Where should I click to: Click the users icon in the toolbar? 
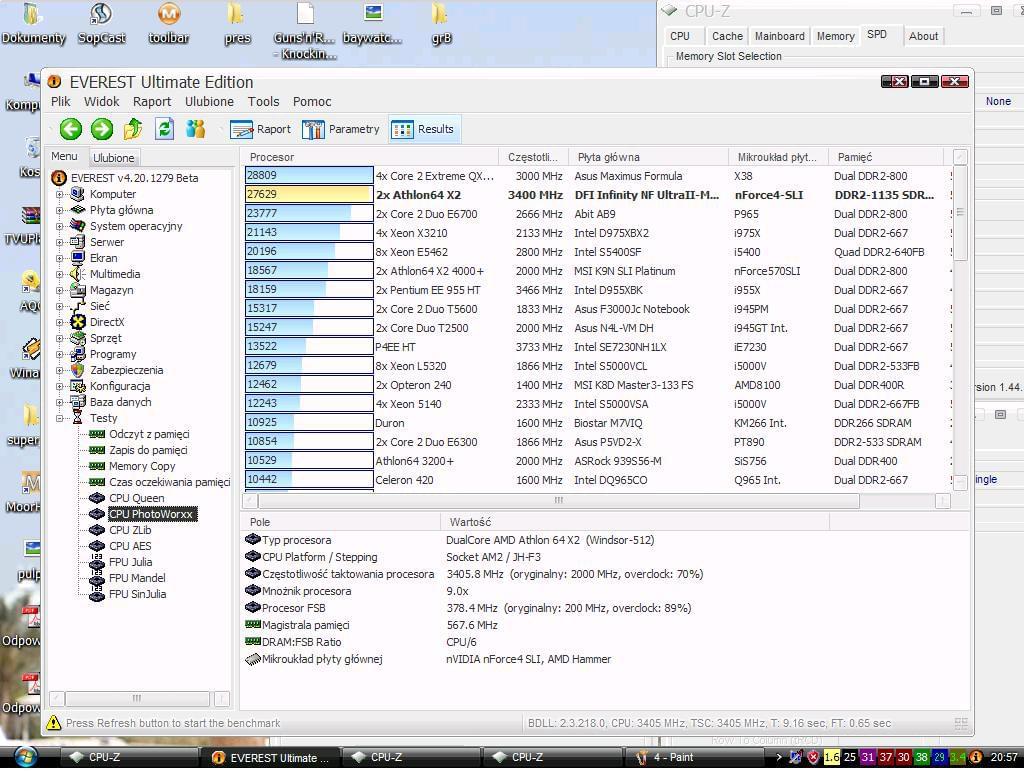pos(195,129)
